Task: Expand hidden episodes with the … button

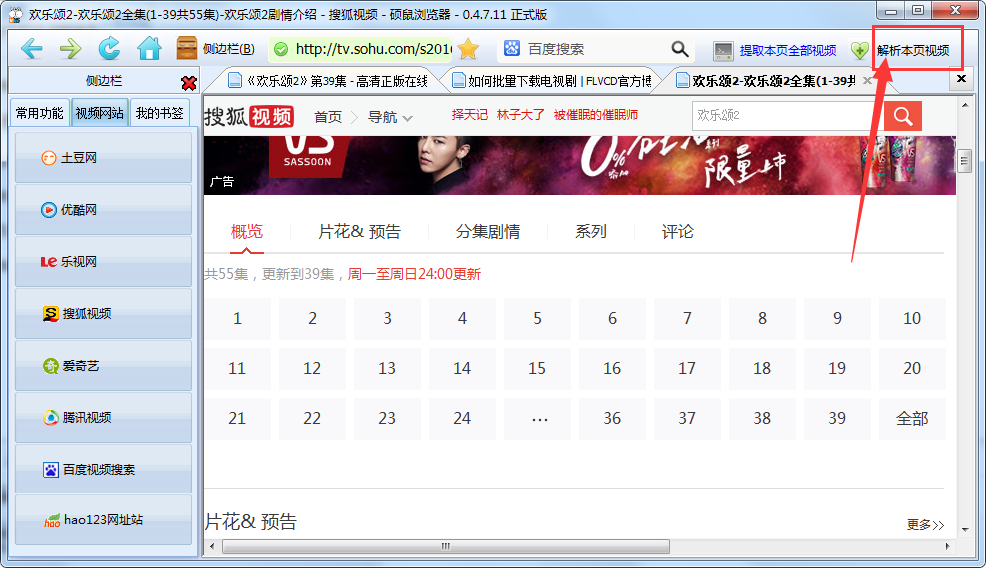Action: [x=537, y=418]
